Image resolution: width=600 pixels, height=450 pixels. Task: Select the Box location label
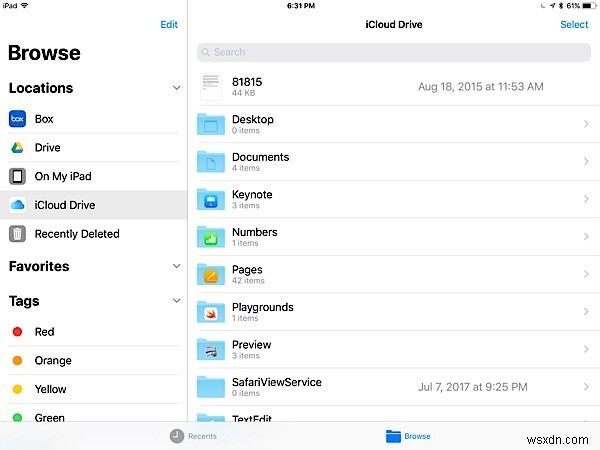(x=44, y=119)
